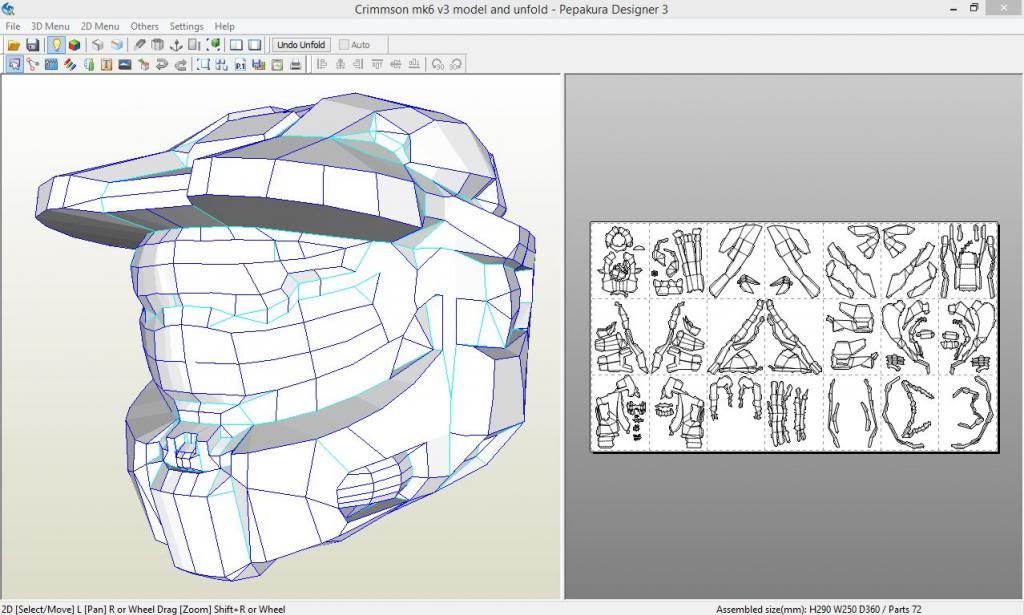
Task: Open the 3D Menu
Action: pos(50,26)
